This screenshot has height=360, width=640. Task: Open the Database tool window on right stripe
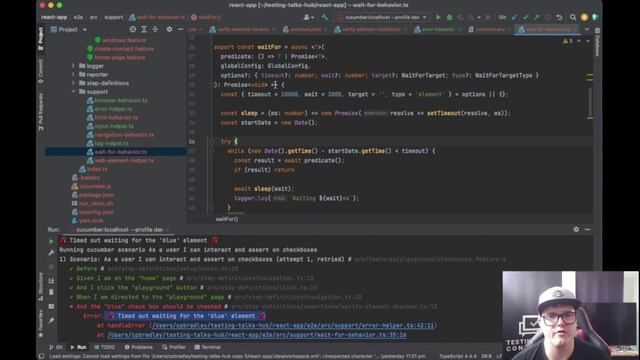coord(597,41)
